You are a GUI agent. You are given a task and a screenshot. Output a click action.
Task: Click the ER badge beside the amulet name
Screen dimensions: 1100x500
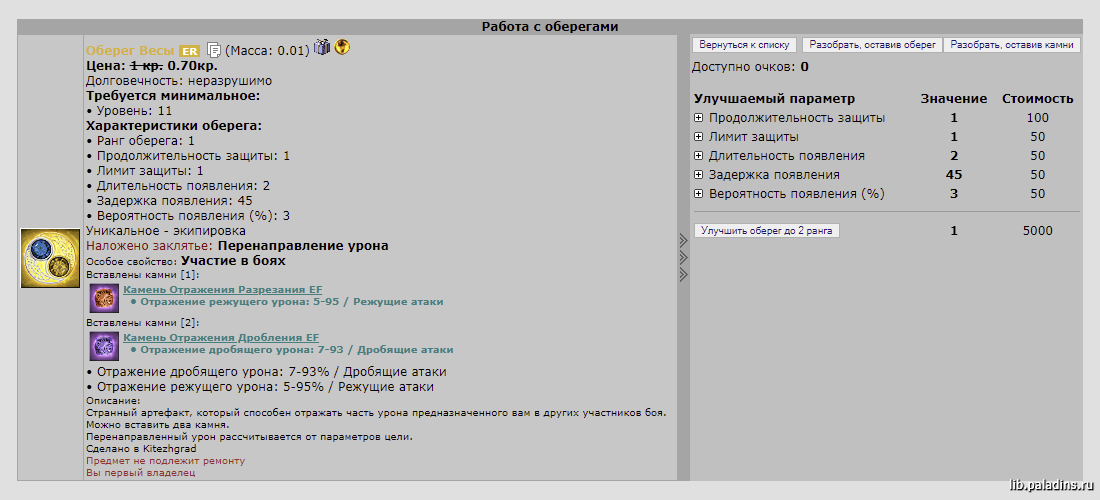pos(189,50)
